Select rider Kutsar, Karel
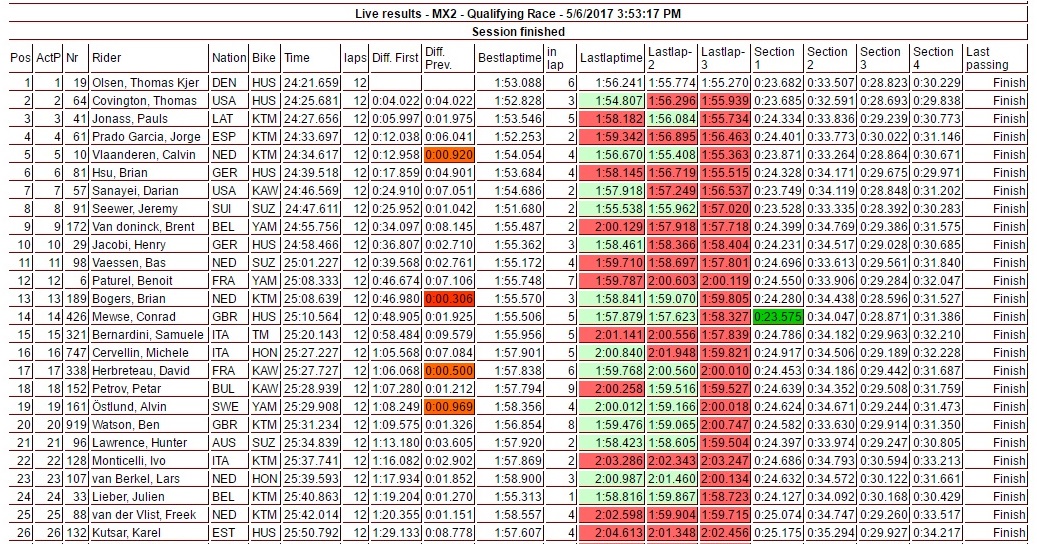The height and width of the screenshot is (544, 1037). (x=128, y=535)
